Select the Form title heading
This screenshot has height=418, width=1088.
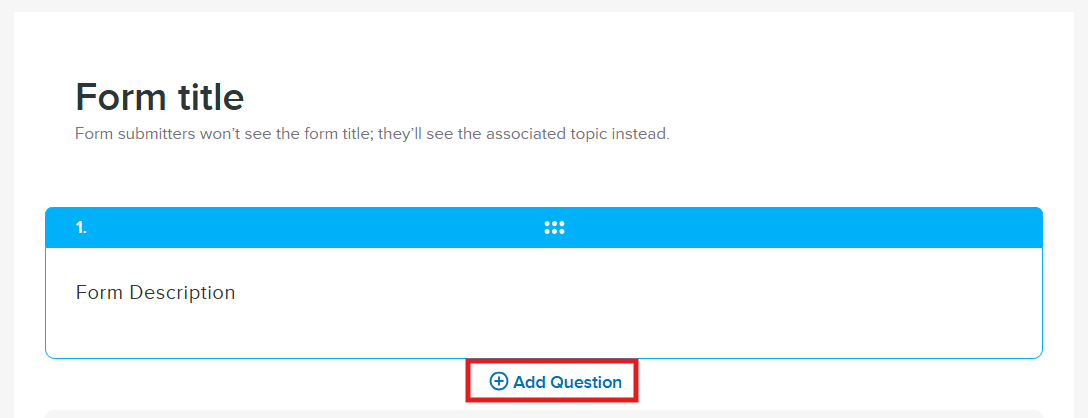click(x=159, y=97)
